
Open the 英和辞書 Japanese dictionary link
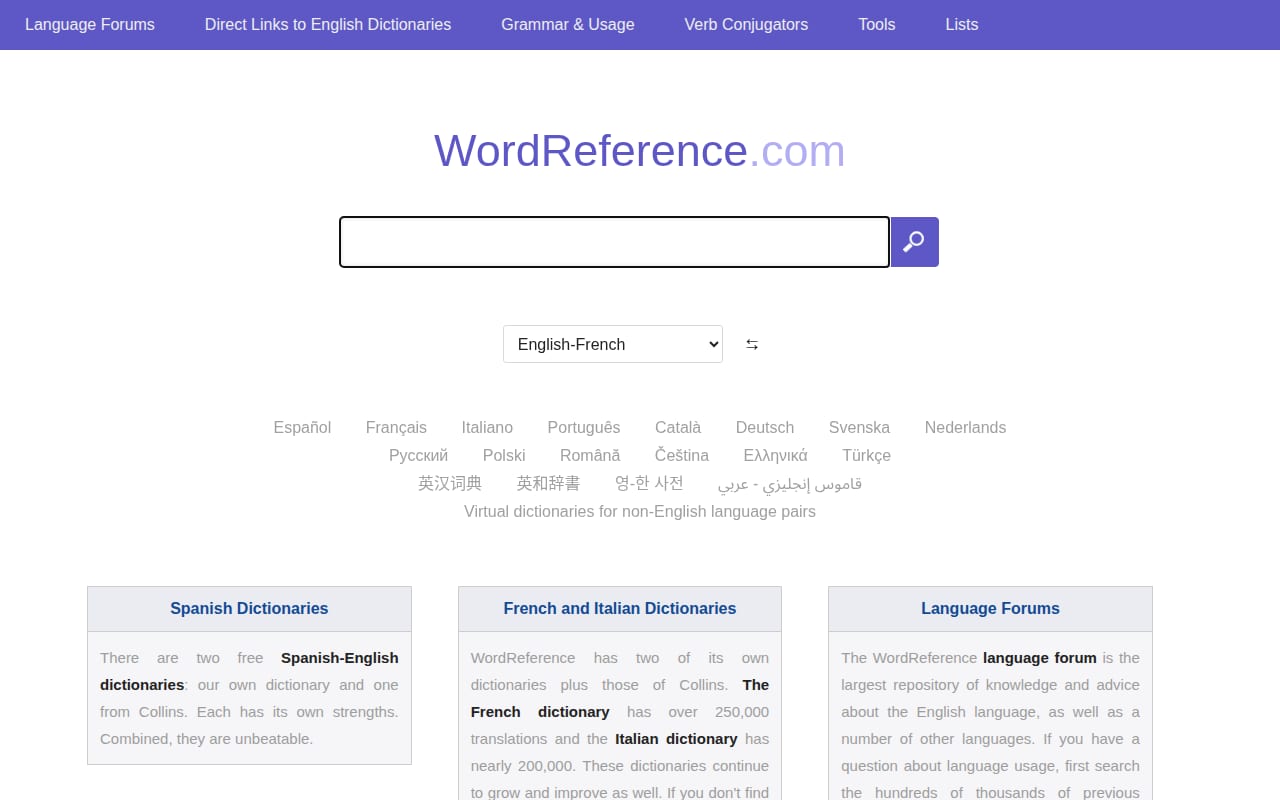(548, 483)
